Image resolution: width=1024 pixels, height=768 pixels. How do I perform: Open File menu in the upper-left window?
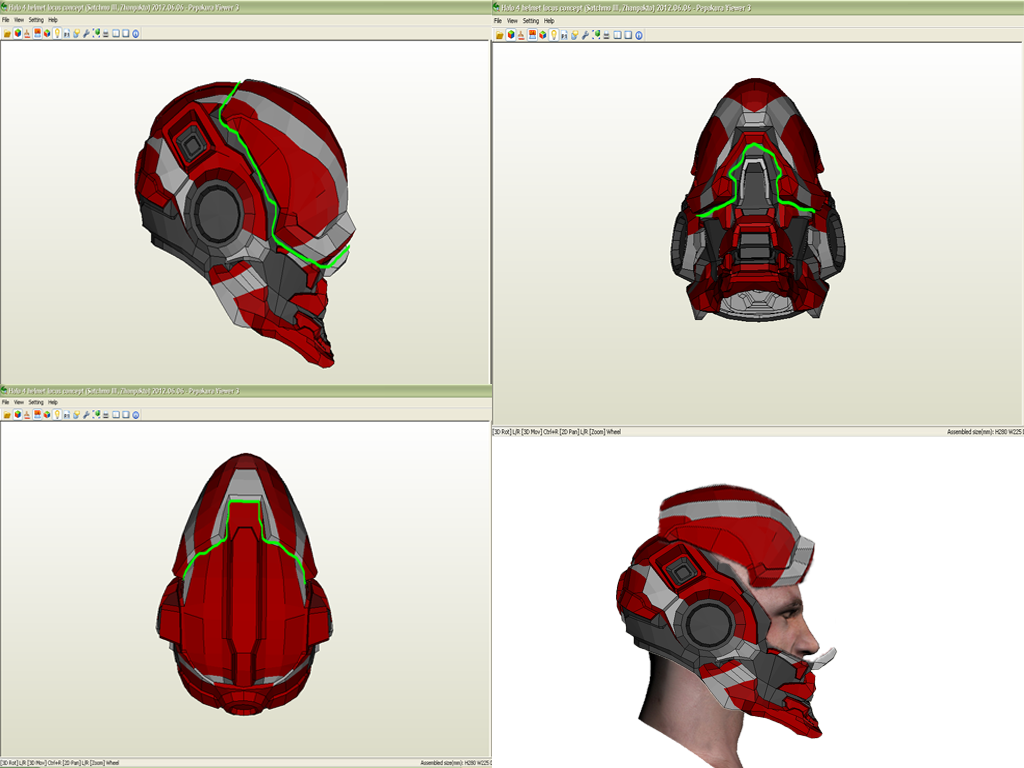6,20
